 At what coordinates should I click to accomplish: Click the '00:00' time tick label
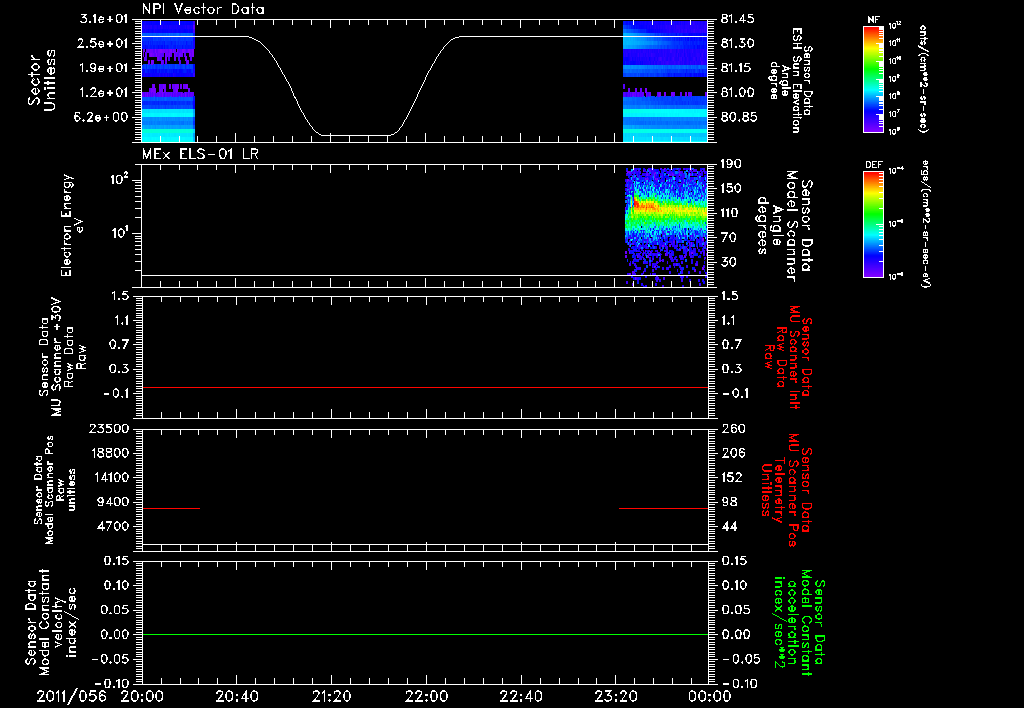[709, 696]
